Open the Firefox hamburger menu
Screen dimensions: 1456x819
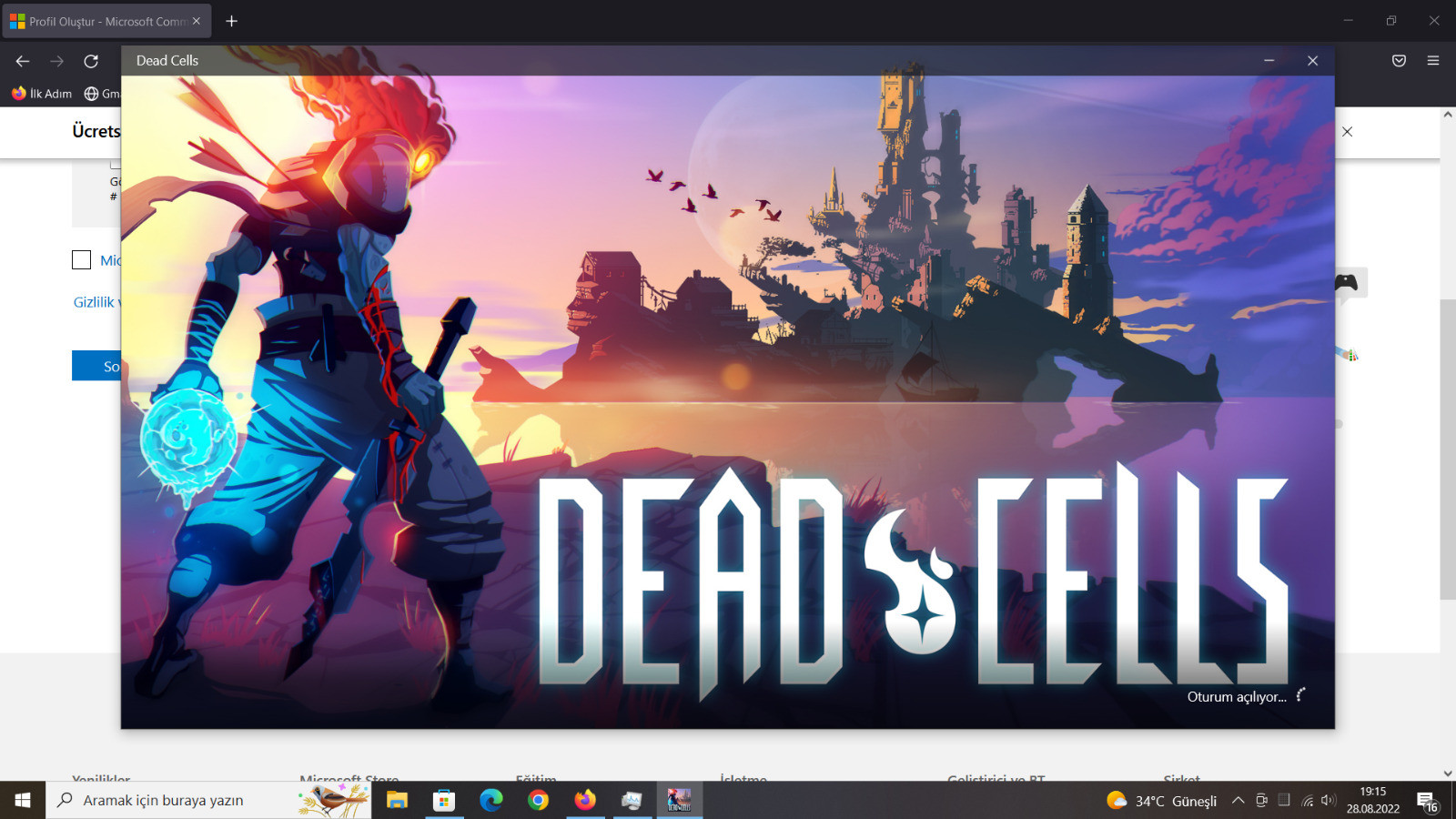tap(1433, 61)
